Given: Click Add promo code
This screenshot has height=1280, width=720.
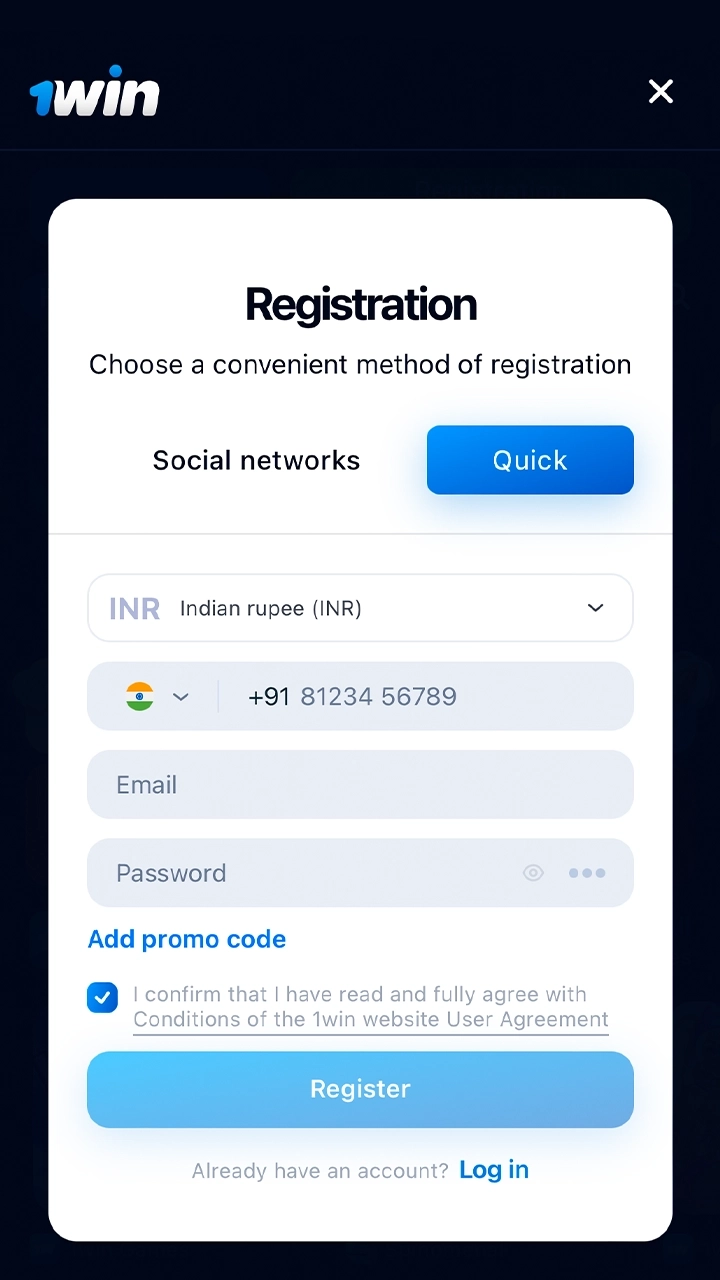Looking at the screenshot, I should click(x=186, y=939).
